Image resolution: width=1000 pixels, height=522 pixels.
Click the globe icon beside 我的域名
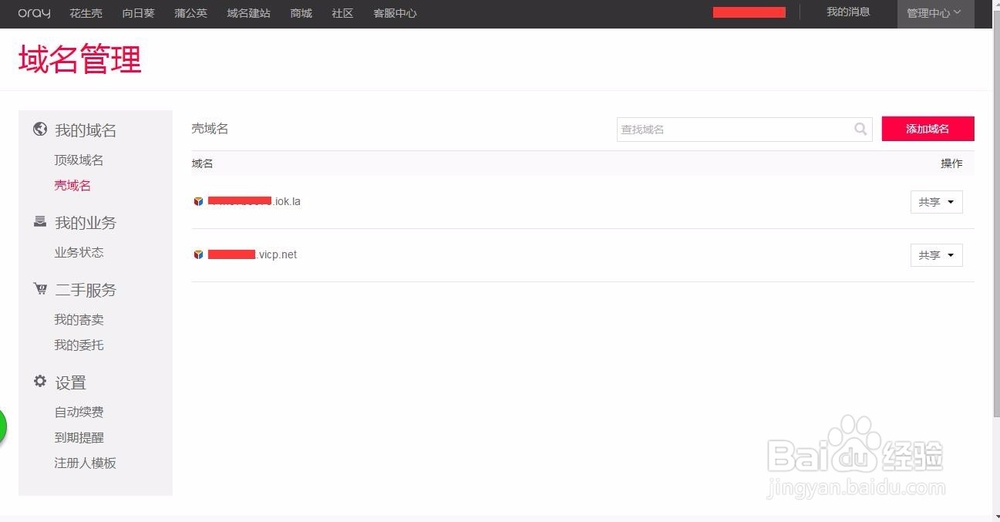40,130
